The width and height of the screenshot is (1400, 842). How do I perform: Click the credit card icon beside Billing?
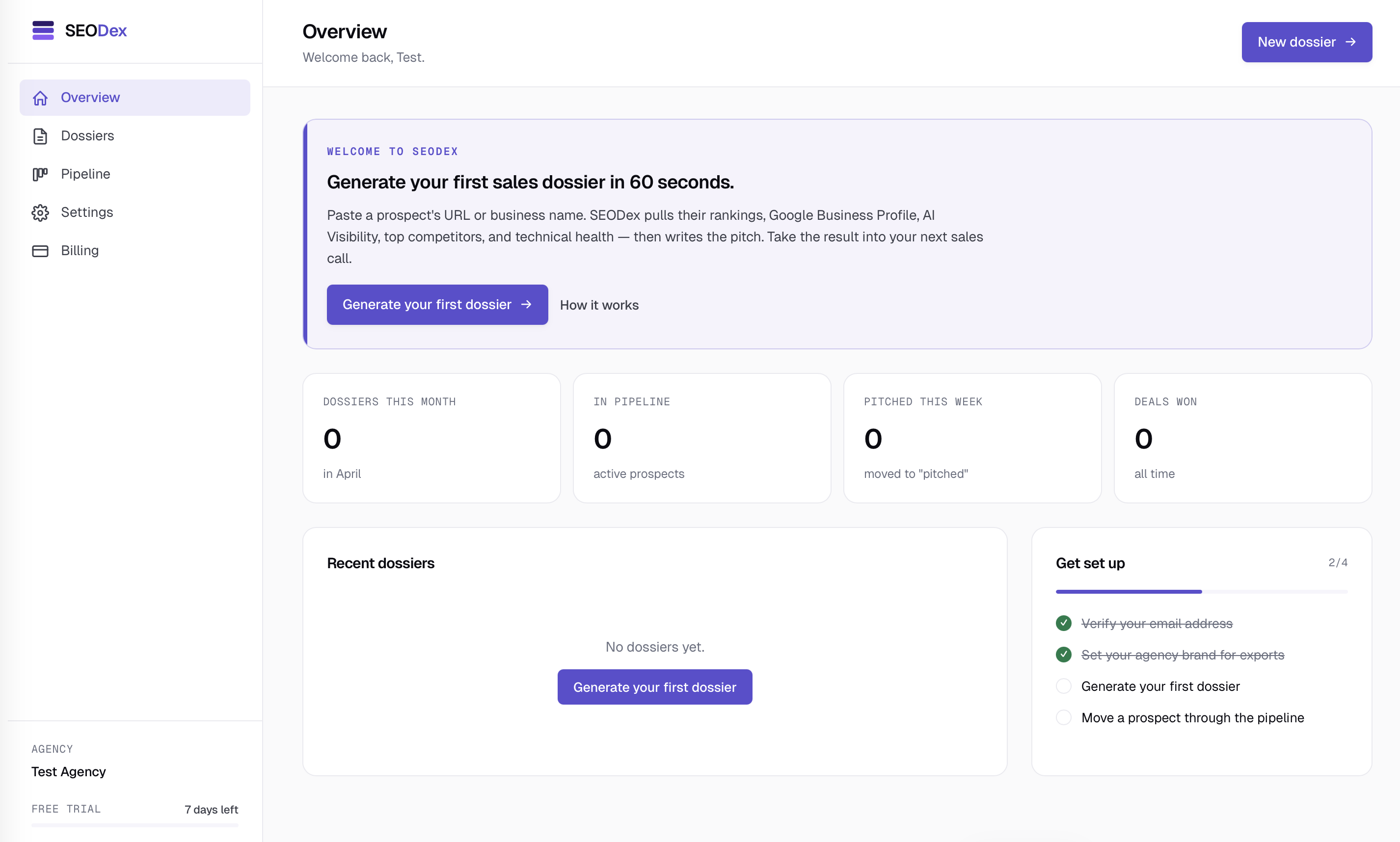tap(40, 250)
